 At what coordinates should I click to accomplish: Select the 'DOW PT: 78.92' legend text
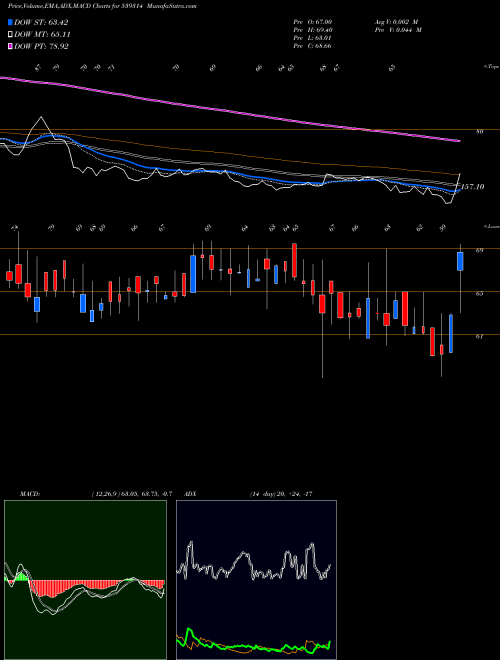point(41,46)
